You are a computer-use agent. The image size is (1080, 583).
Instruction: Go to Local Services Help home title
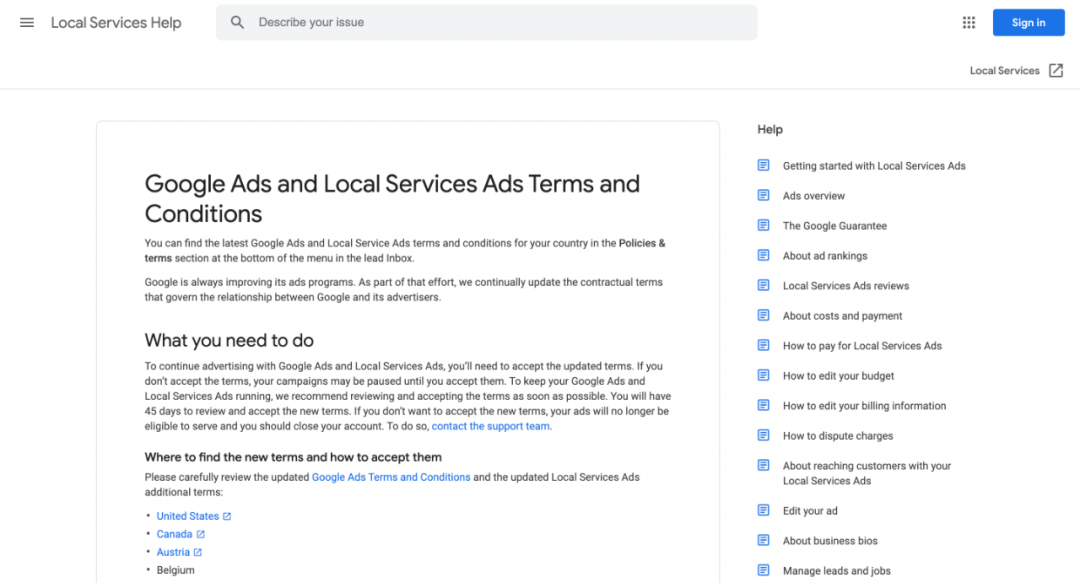[116, 22]
